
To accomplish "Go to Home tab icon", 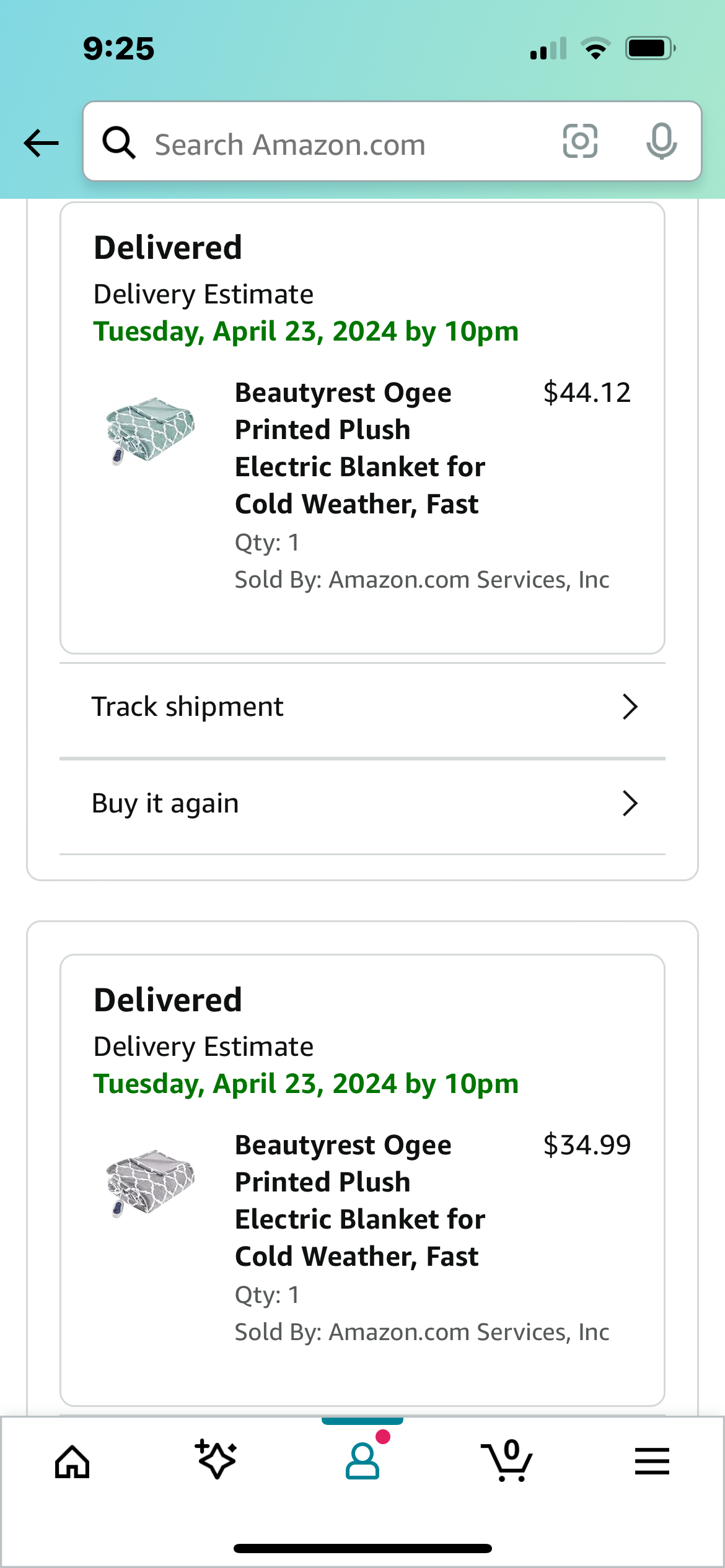I will (x=72, y=1462).
